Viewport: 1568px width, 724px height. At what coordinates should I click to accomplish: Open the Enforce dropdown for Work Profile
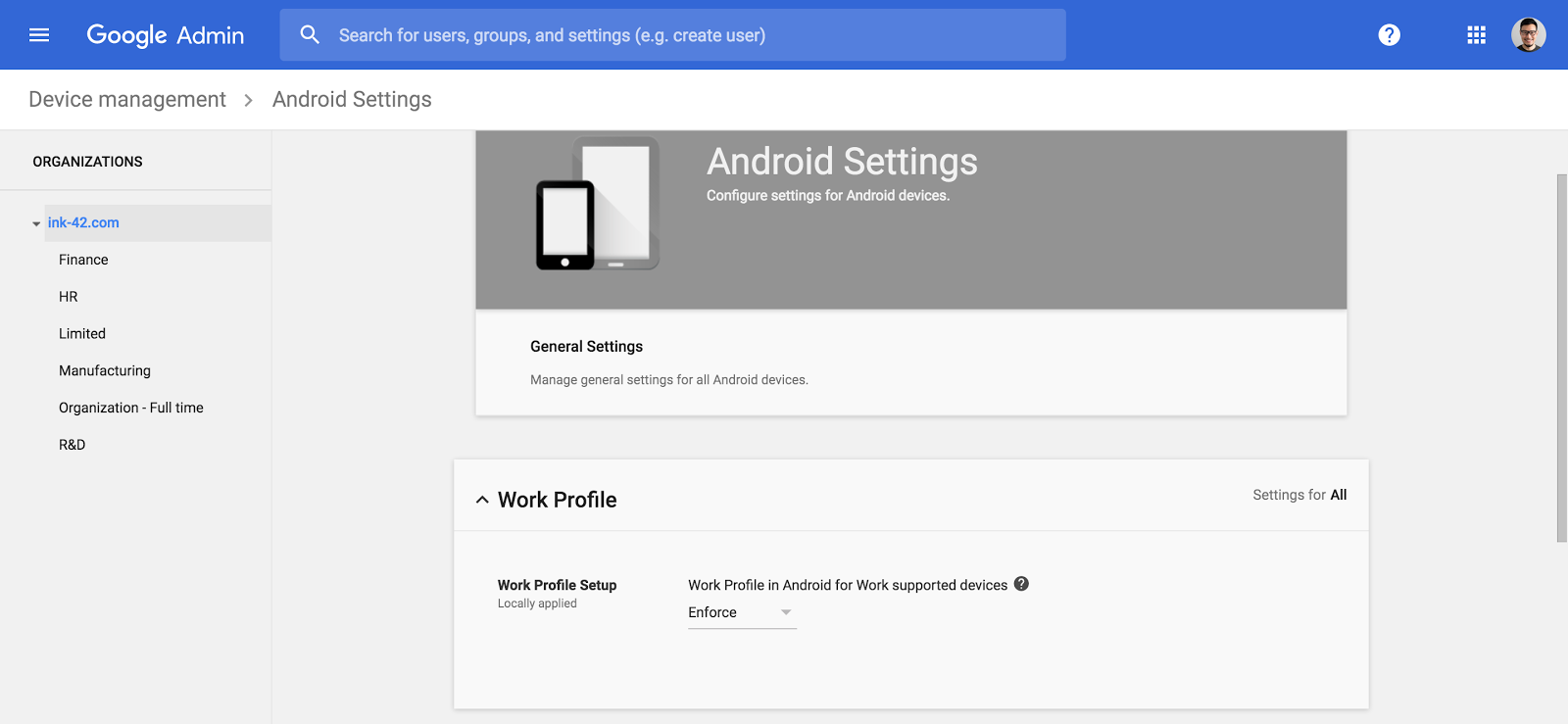(x=741, y=612)
